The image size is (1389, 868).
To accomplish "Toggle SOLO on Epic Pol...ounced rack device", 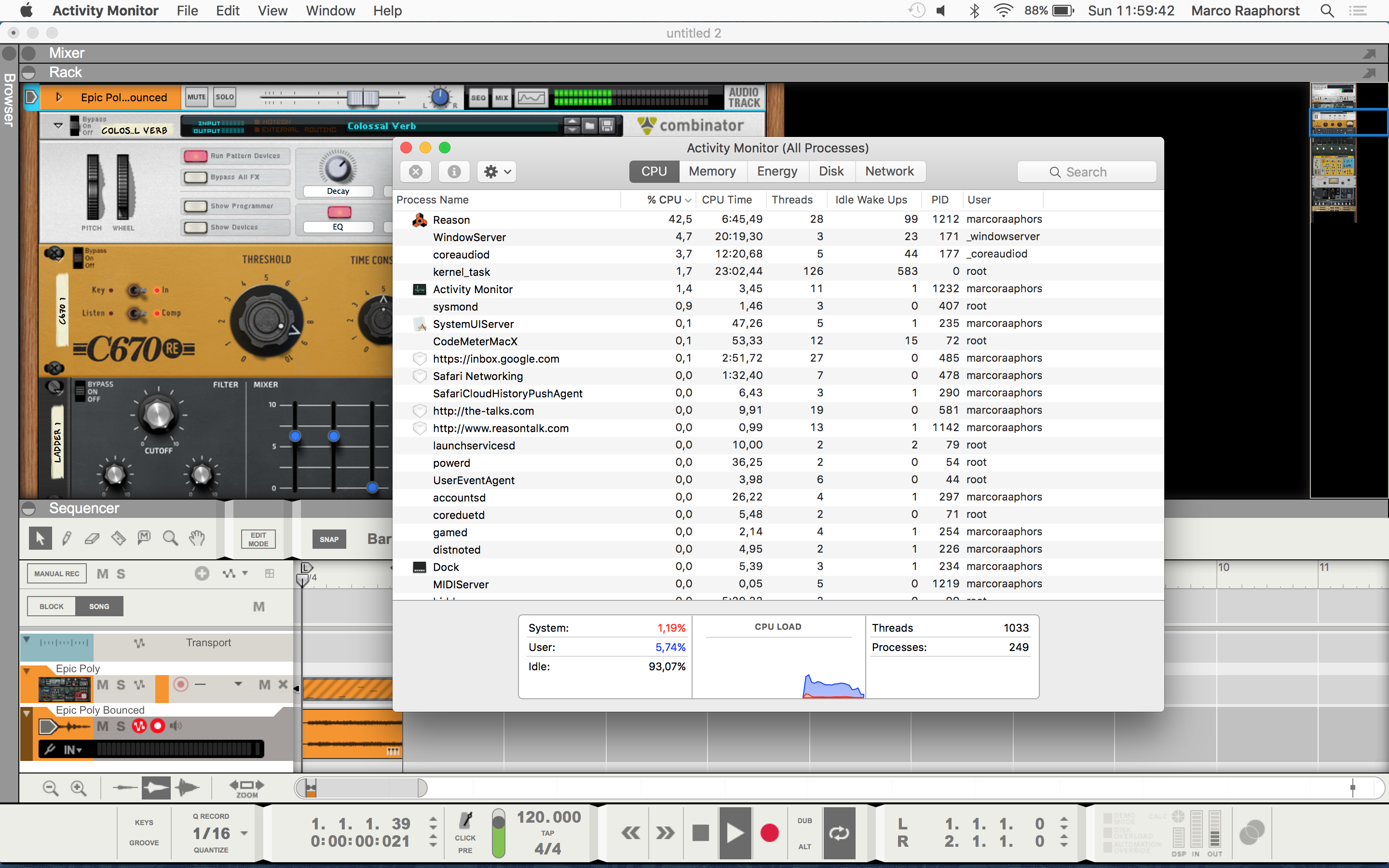I will tap(224, 97).
